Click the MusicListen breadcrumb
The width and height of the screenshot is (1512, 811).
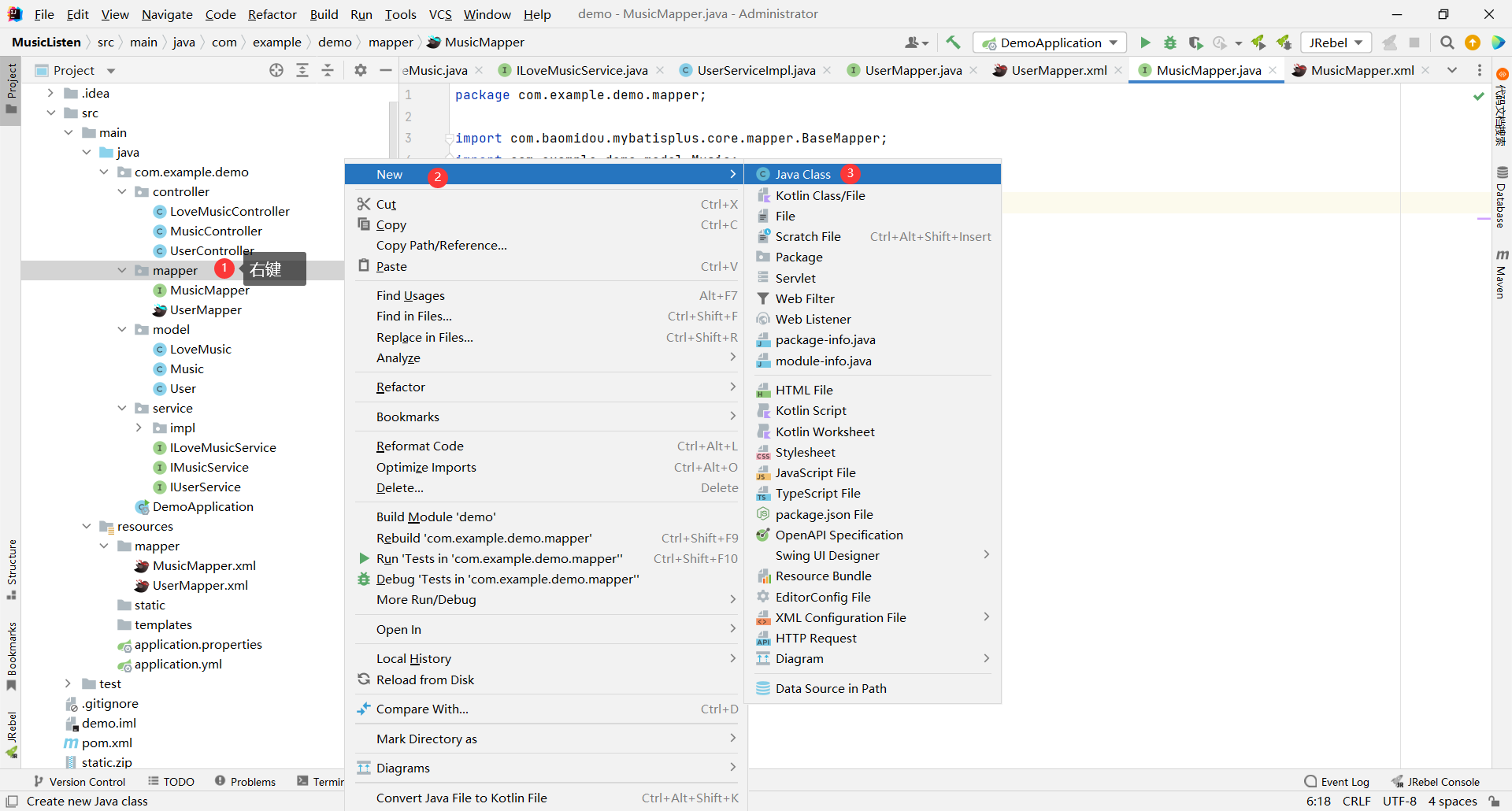click(x=46, y=43)
